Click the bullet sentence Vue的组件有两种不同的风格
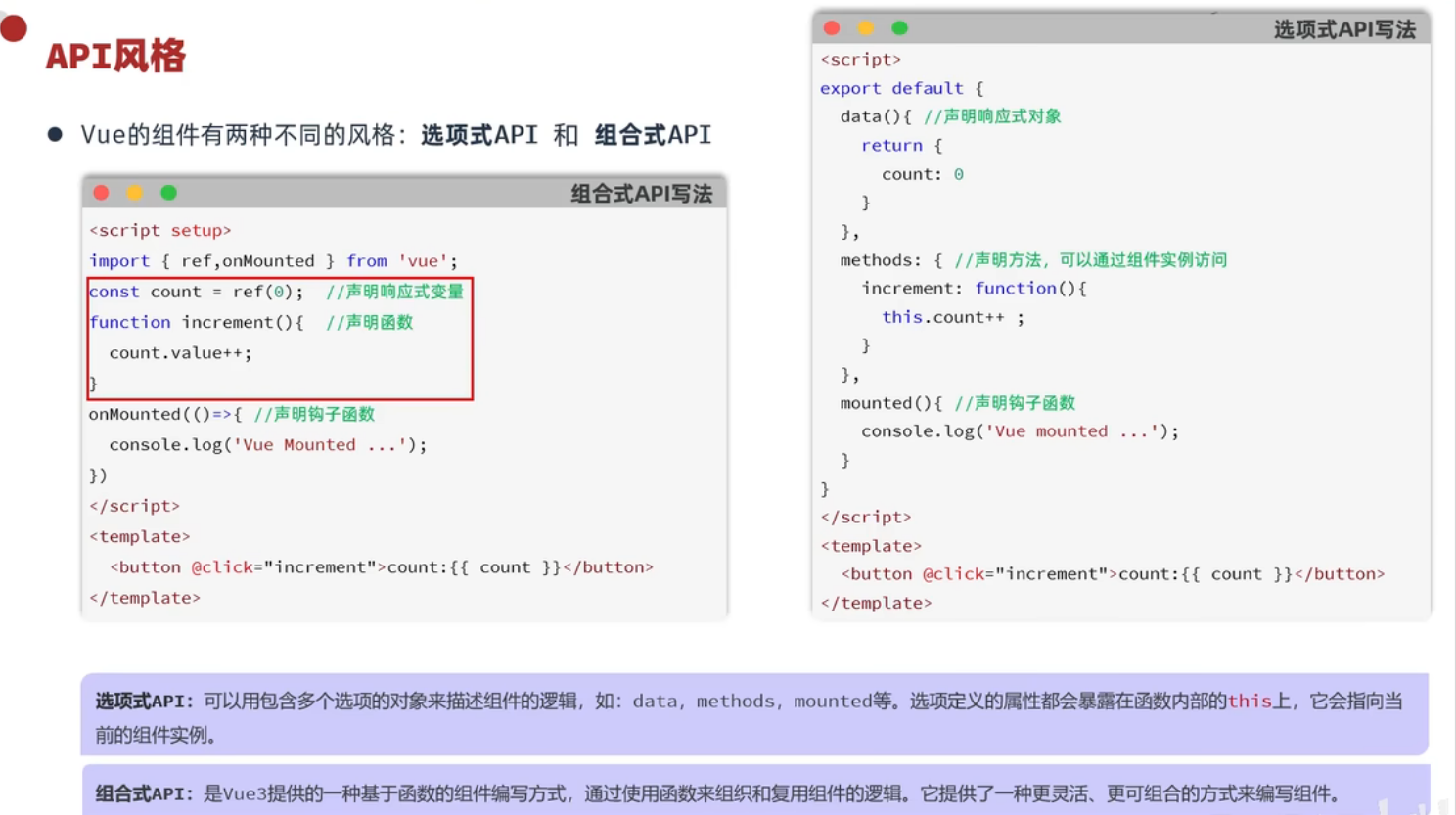The height and width of the screenshot is (815, 1456). coord(395,135)
